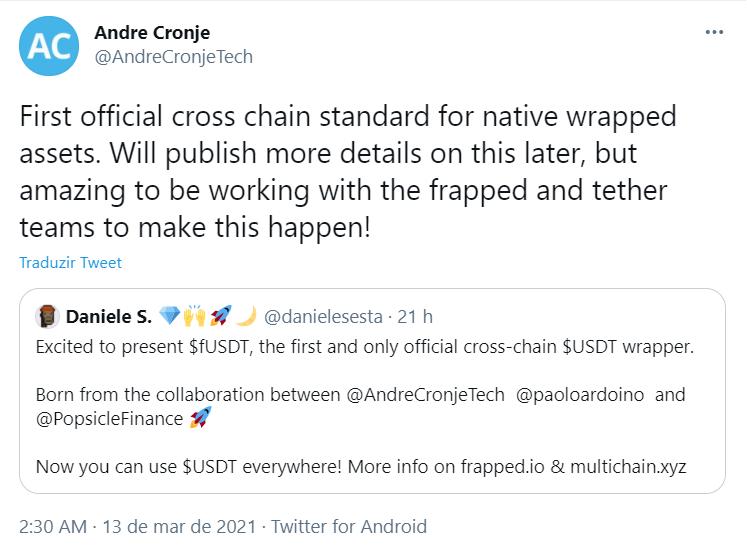The width and height of the screenshot is (747, 553).
Task: Click the rocket emoji after @PopsicleFinance
Action: pyautogui.click(x=200, y=417)
